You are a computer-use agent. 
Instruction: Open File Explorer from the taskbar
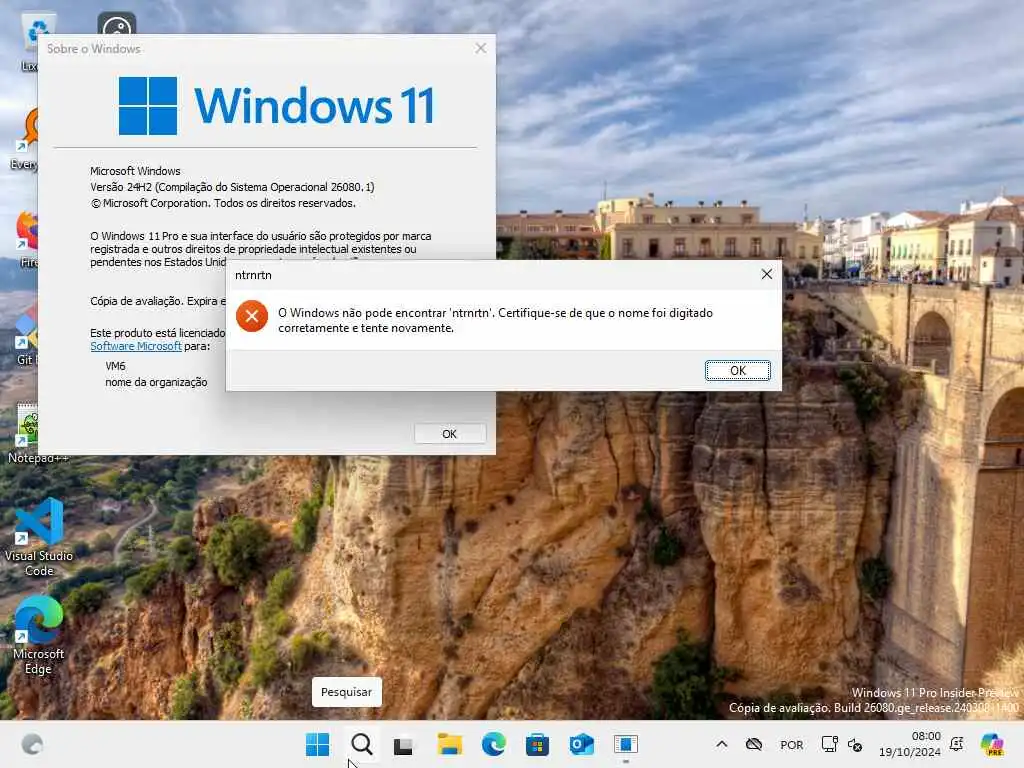449,744
